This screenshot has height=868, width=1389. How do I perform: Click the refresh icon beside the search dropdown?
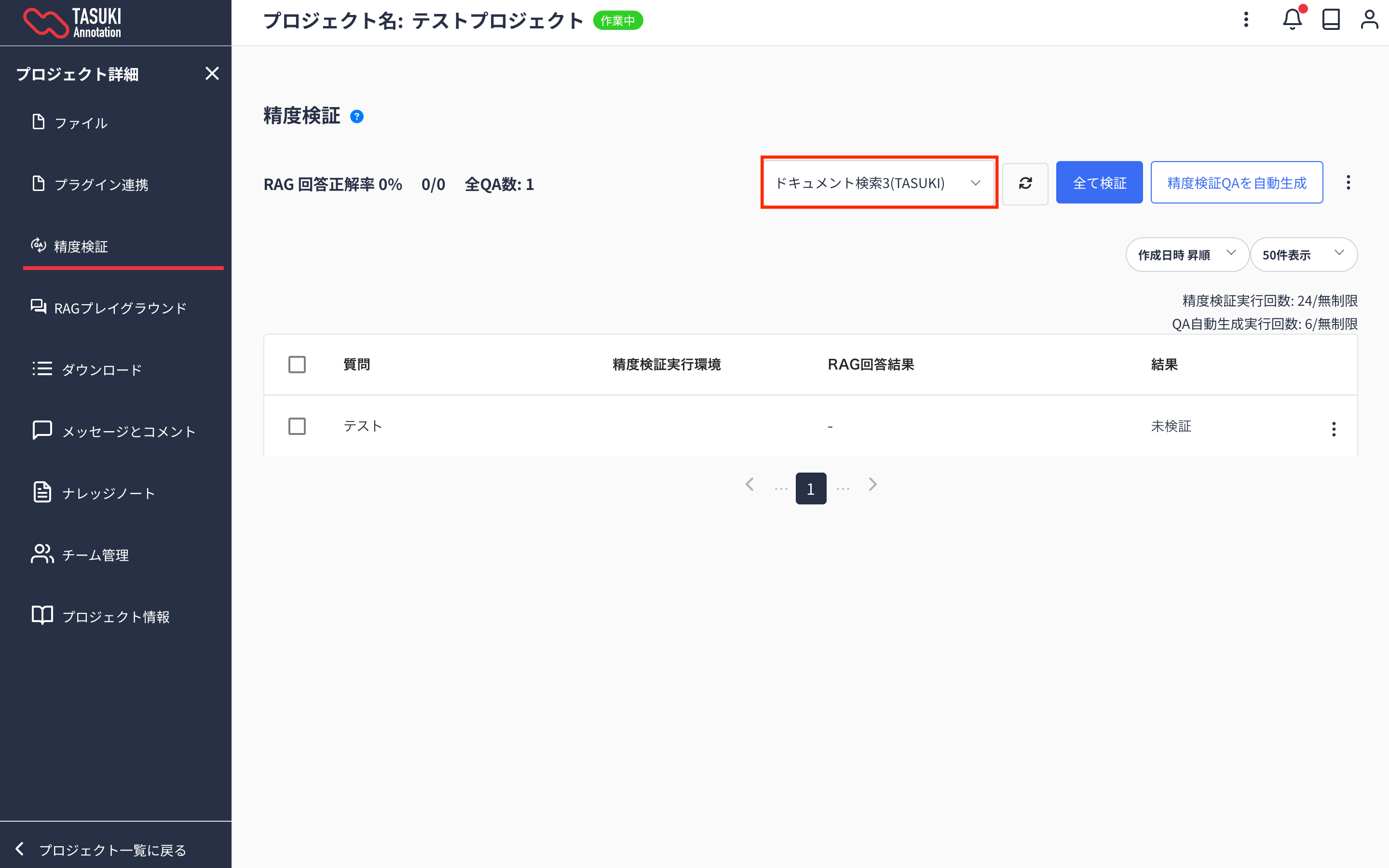1025,183
